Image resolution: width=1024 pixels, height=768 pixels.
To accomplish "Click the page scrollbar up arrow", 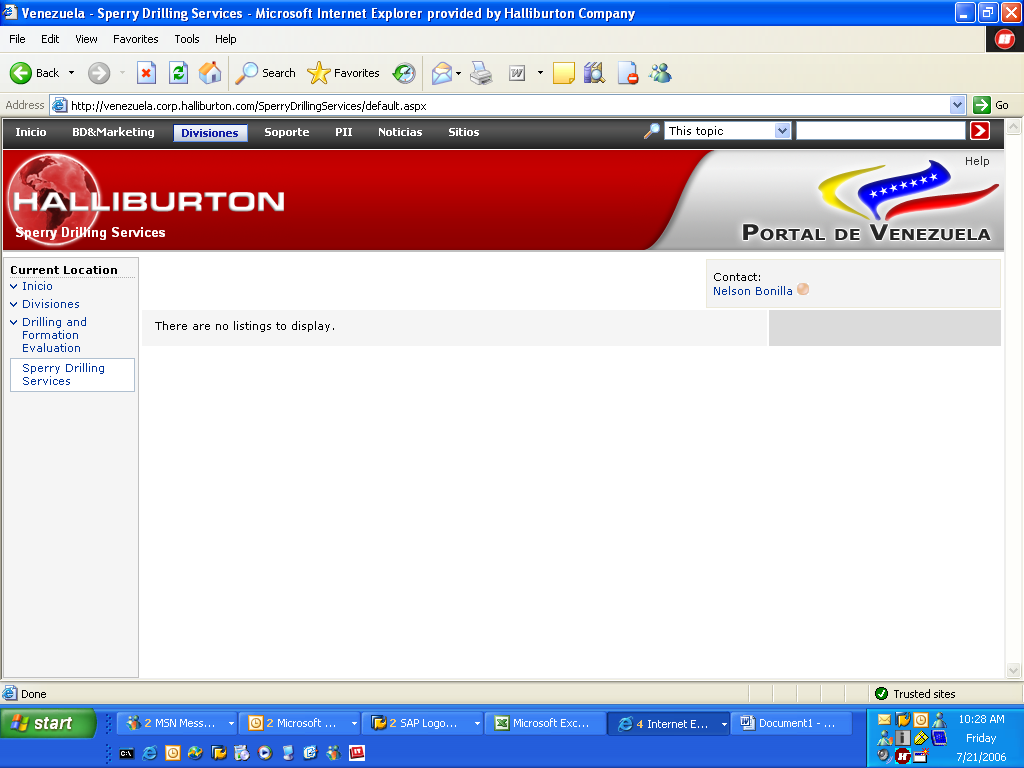I will click(x=1013, y=127).
